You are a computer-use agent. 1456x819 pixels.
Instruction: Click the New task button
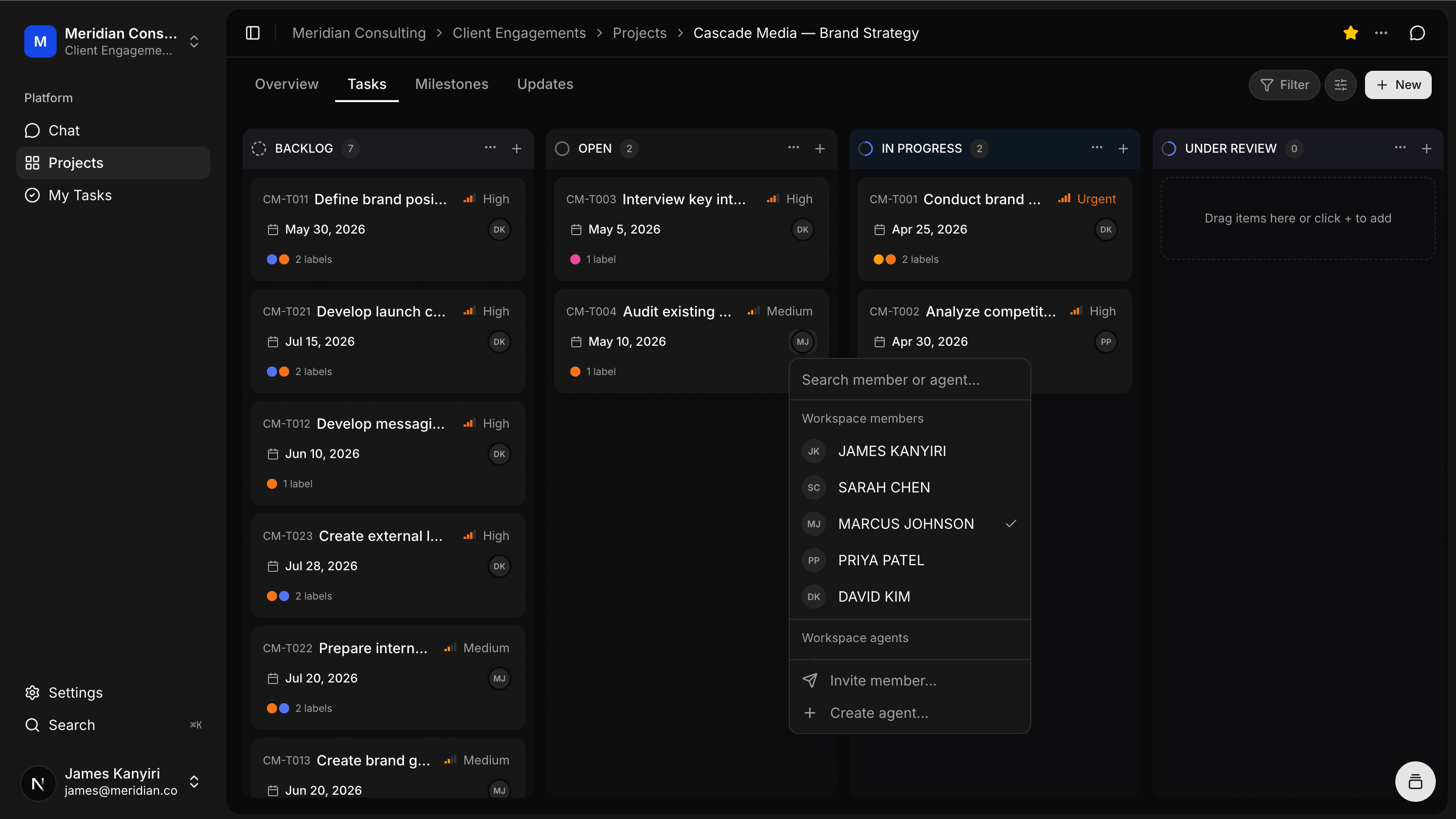click(x=1398, y=85)
